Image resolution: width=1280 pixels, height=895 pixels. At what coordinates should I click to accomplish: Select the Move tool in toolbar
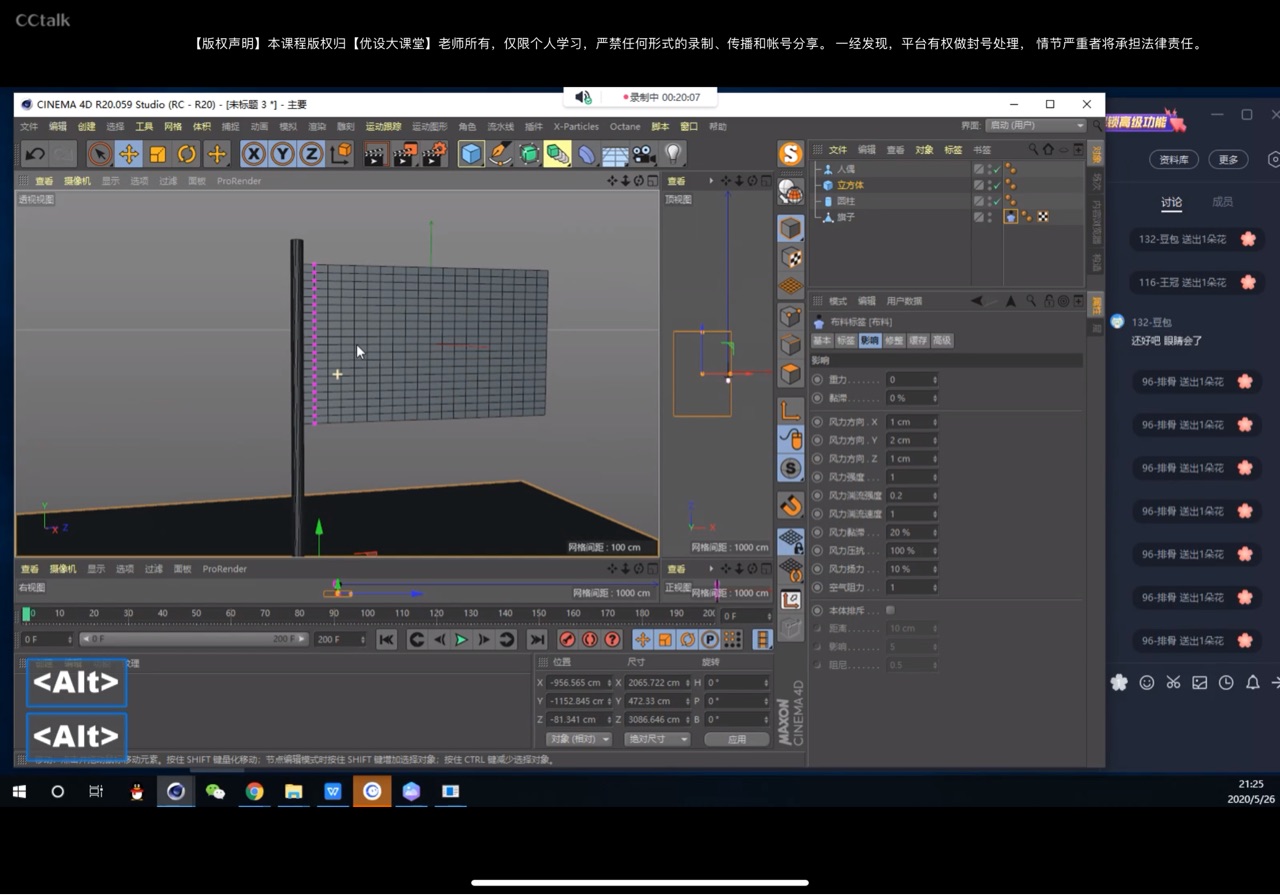128,154
